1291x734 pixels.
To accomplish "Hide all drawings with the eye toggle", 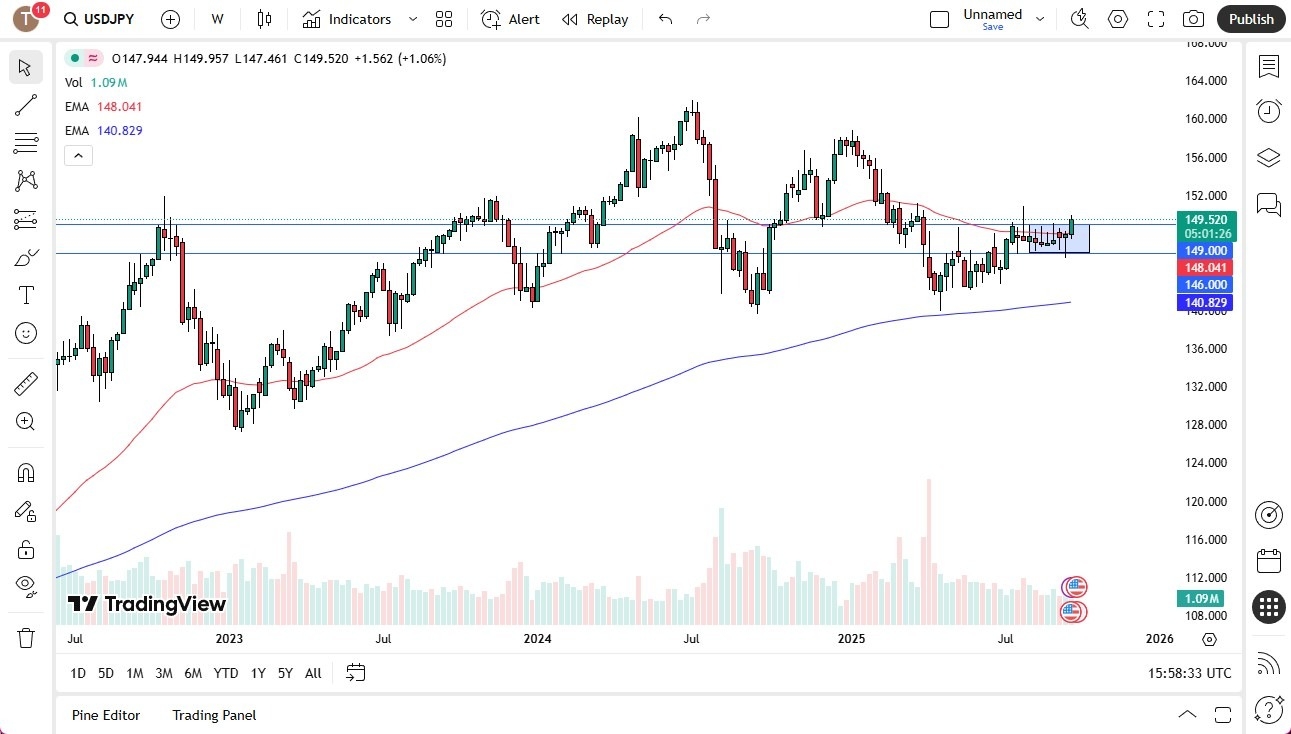I will tap(26, 585).
